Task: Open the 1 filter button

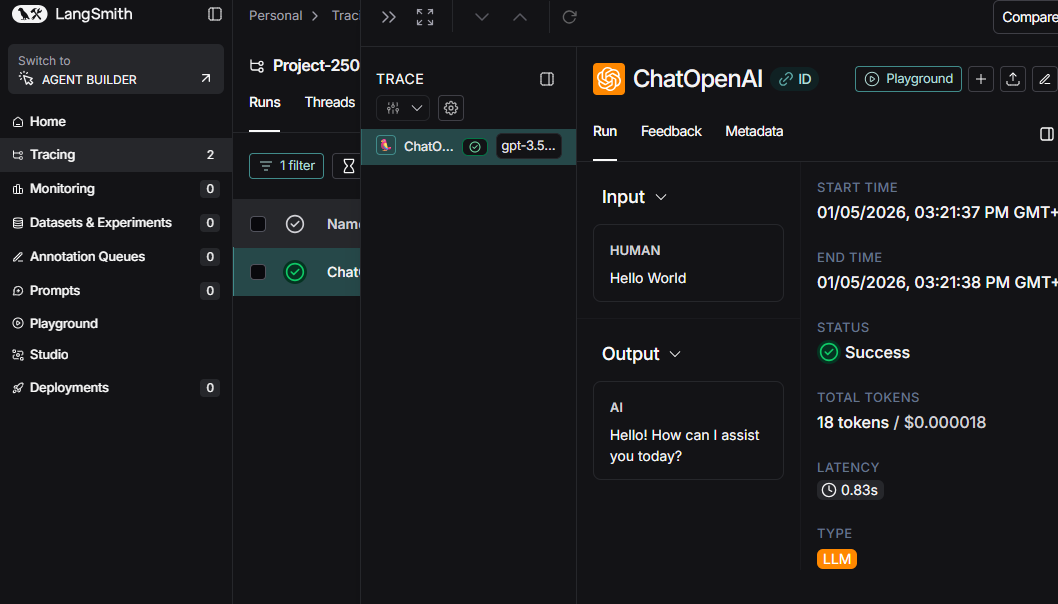Action: click(x=286, y=166)
